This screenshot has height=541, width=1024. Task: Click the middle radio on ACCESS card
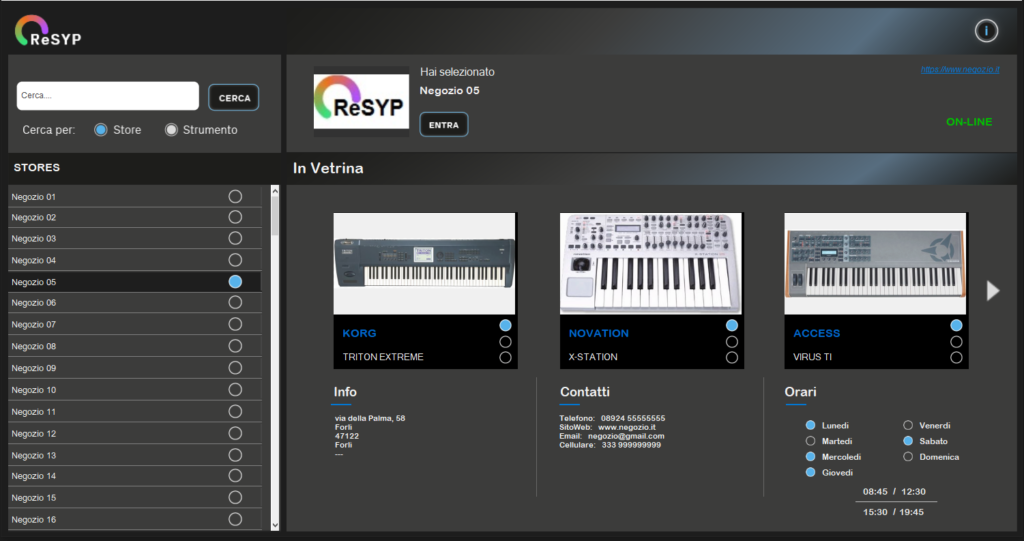[x=957, y=342]
